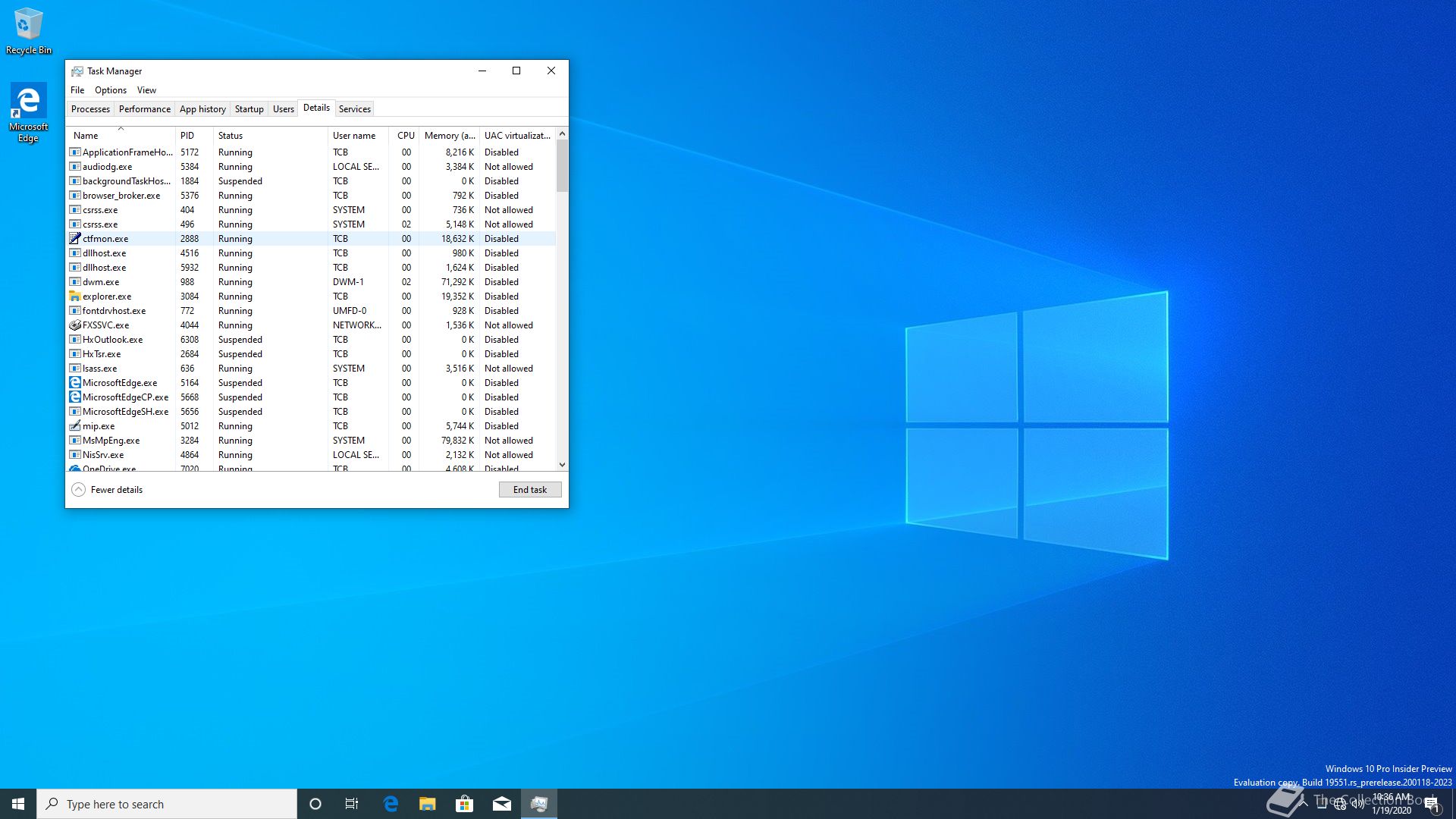Sort by the CPU column header
Viewport: 1456px width, 819px height.
[404, 136]
